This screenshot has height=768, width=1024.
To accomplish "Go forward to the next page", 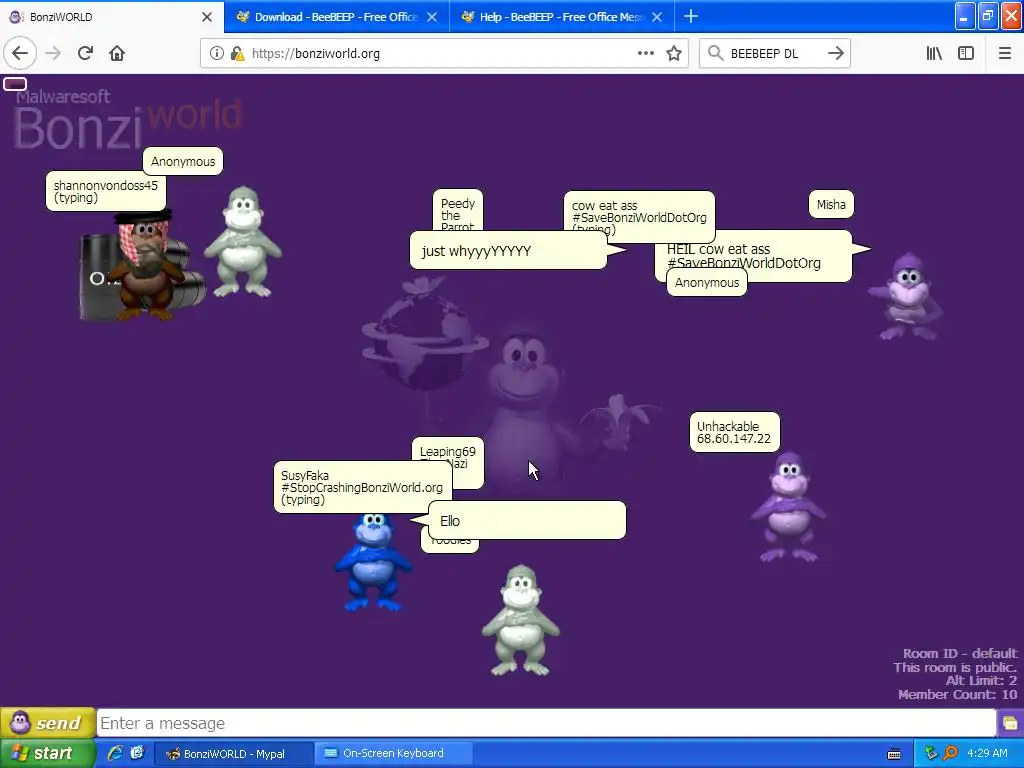I will pos(53,54).
